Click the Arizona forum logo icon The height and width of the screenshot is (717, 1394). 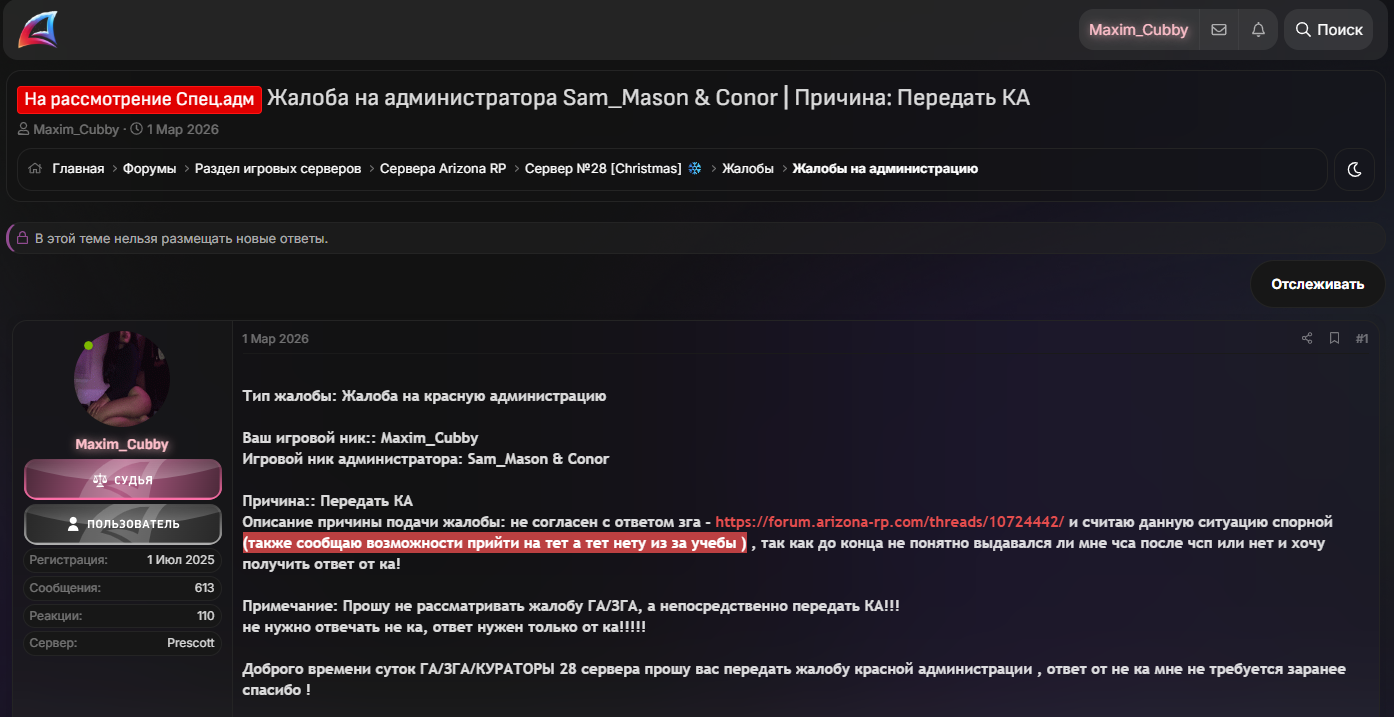(38, 29)
